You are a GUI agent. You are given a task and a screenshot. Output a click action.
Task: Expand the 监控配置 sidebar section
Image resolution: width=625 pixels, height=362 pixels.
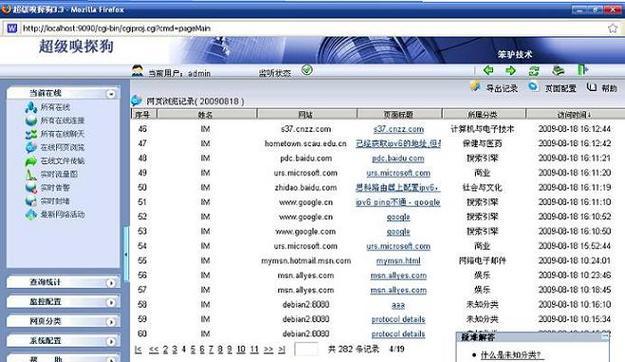(111, 303)
